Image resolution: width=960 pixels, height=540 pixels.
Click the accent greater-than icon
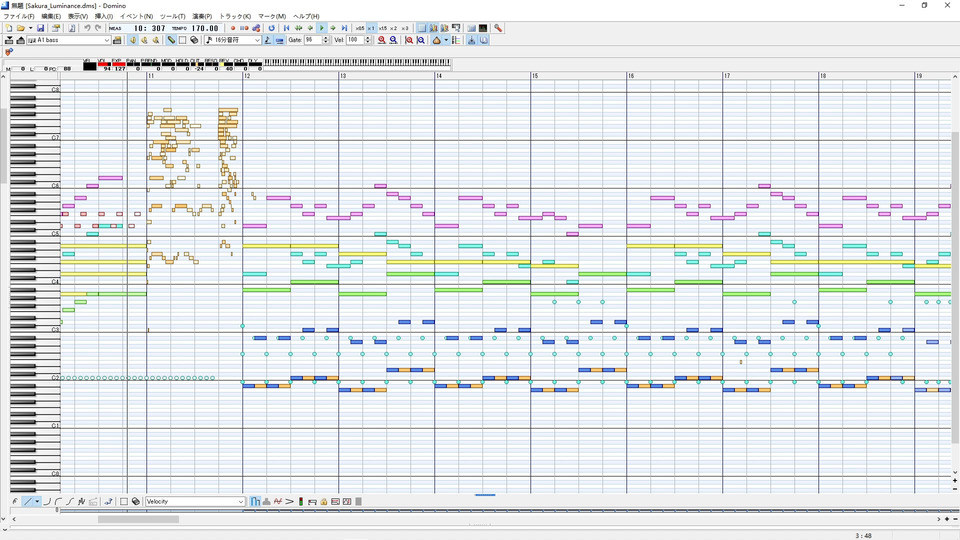(290, 501)
